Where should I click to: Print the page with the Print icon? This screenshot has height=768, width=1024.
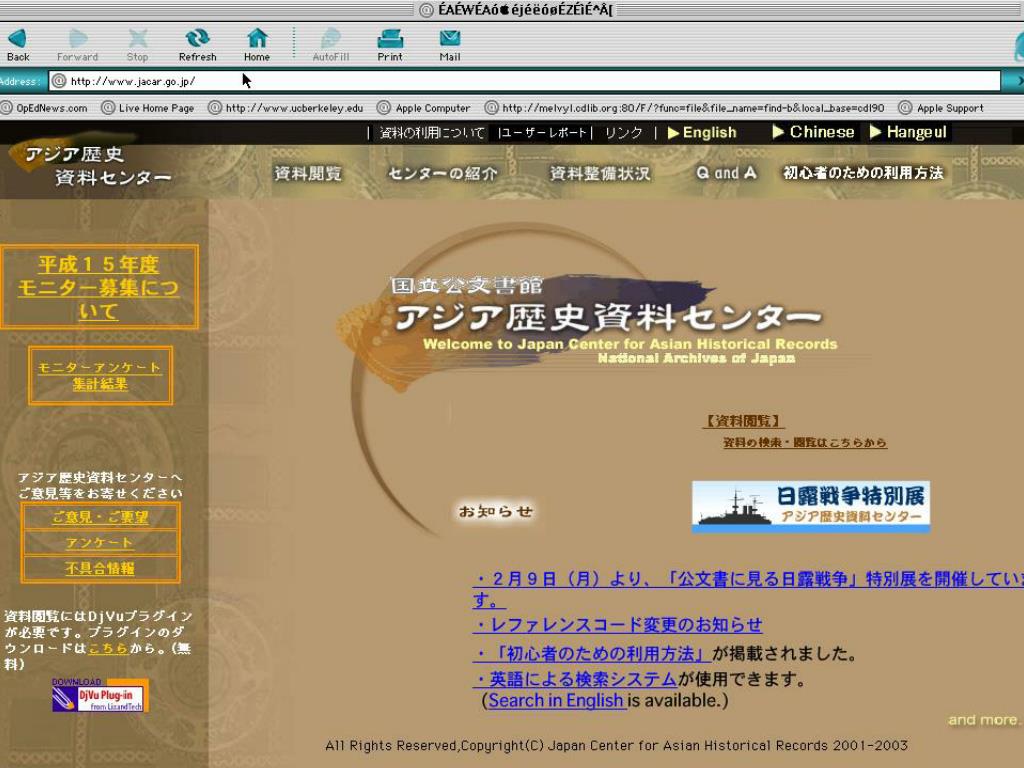click(x=390, y=39)
